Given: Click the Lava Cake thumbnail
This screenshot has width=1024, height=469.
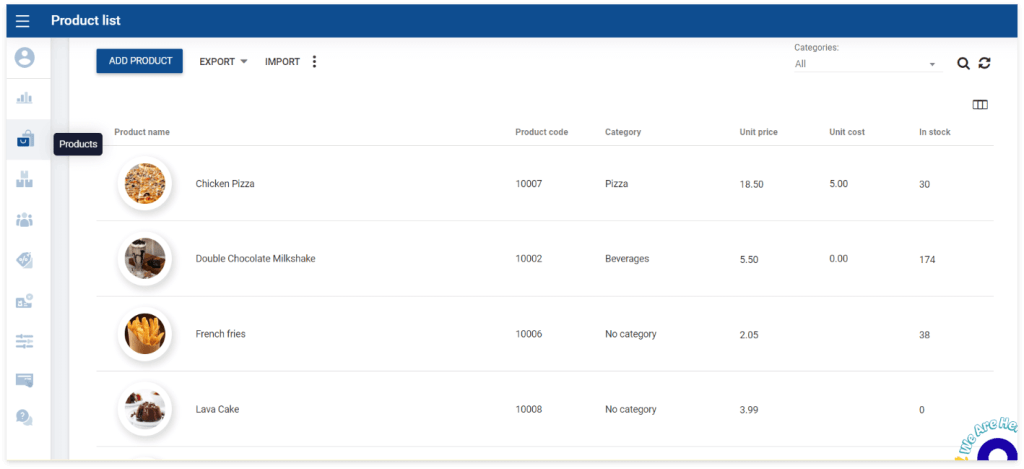Looking at the screenshot, I should click(x=145, y=410).
